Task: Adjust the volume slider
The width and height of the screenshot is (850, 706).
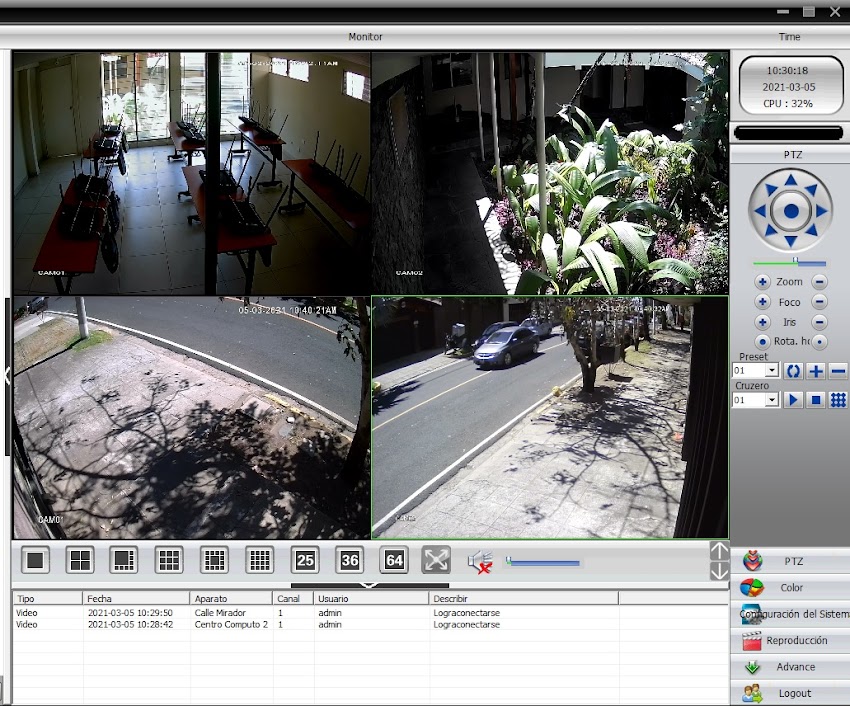Action: pyautogui.click(x=545, y=561)
